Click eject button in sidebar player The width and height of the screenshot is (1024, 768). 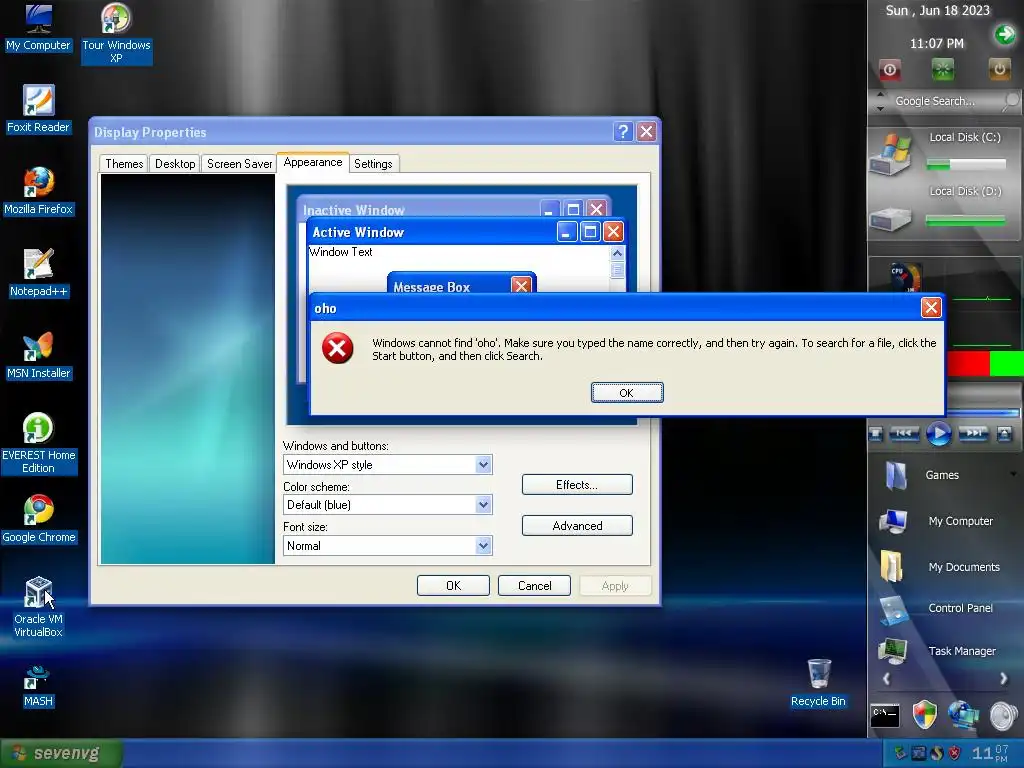[x=1004, y=434]
